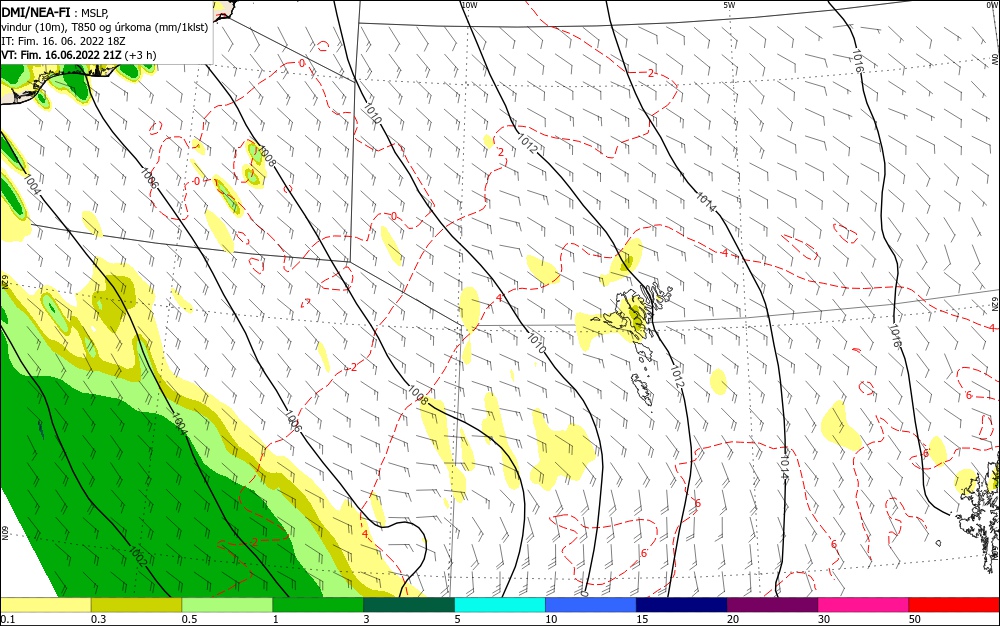Click the 'IT: Fim. 16. 06. 2022 18Z' line
This screenshot has width=1000, height=626.
coord(63,41)
